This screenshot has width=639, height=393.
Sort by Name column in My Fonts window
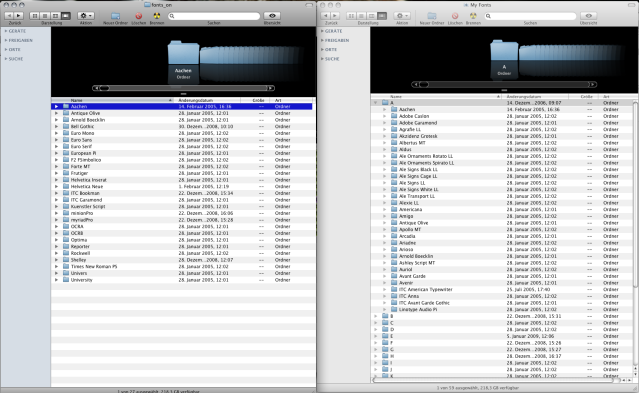[x=436, y=97]
